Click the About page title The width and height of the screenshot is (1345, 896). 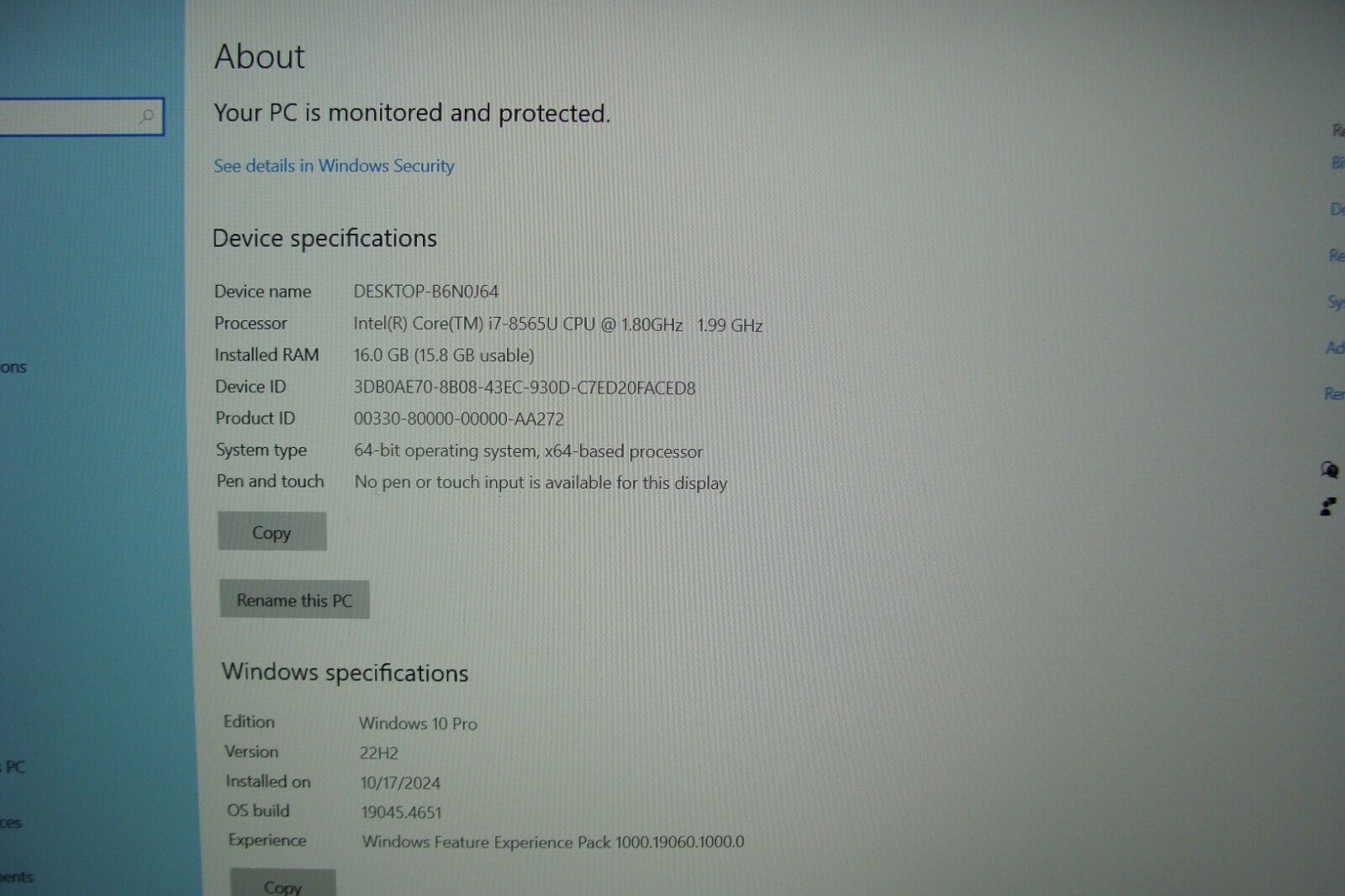tap(260, 56)
